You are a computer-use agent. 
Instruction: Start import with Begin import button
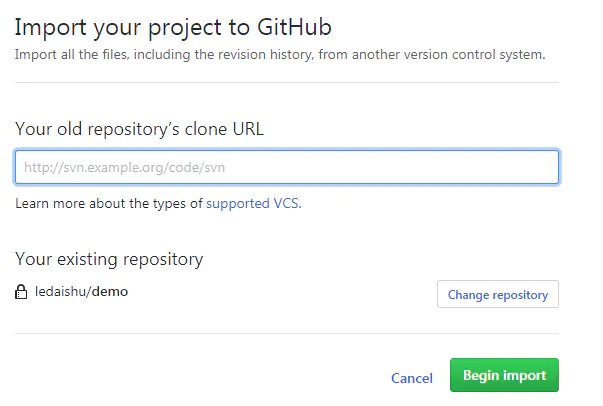click(x=504, y=376)
